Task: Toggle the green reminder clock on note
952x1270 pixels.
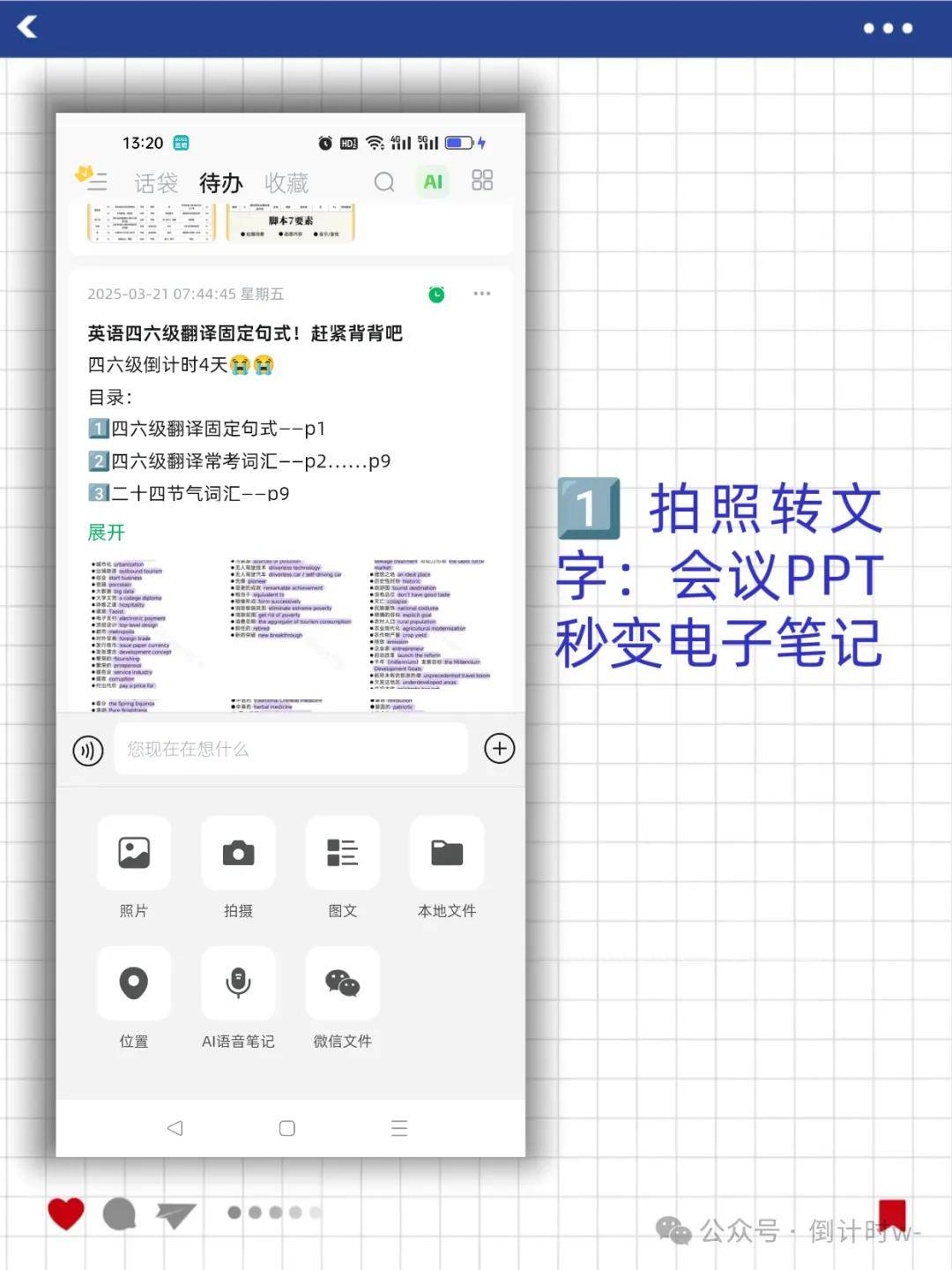Action: [436, 295]
